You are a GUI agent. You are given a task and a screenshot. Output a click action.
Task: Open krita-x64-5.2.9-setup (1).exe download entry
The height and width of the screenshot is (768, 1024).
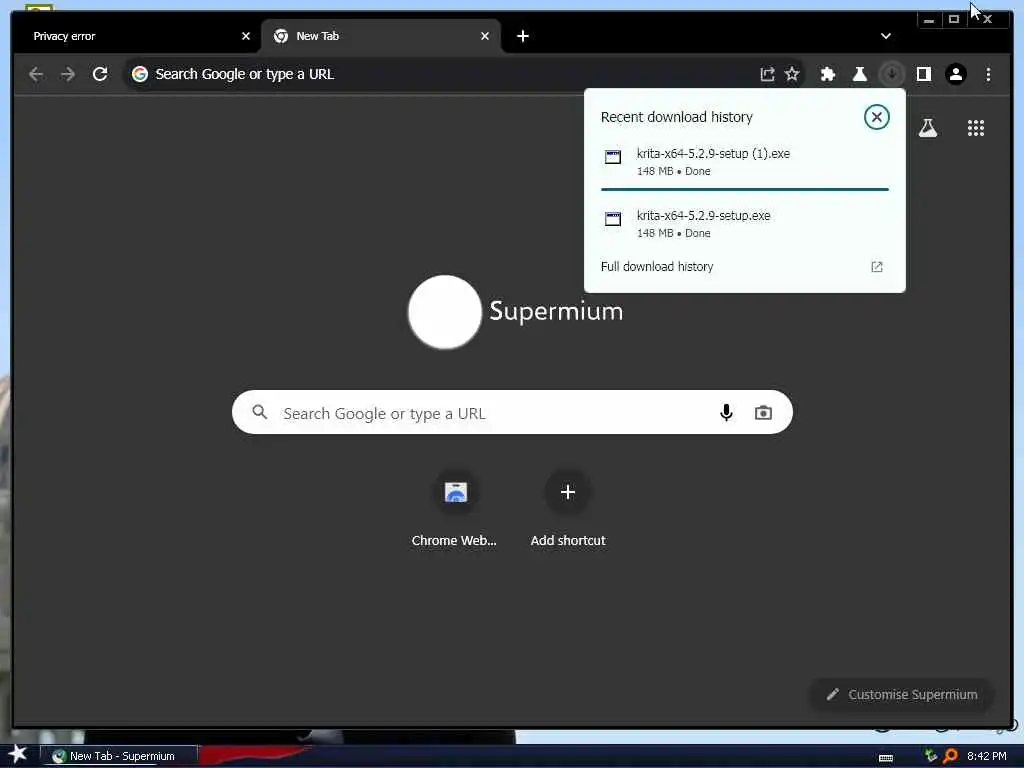click(x=744, y=161)
